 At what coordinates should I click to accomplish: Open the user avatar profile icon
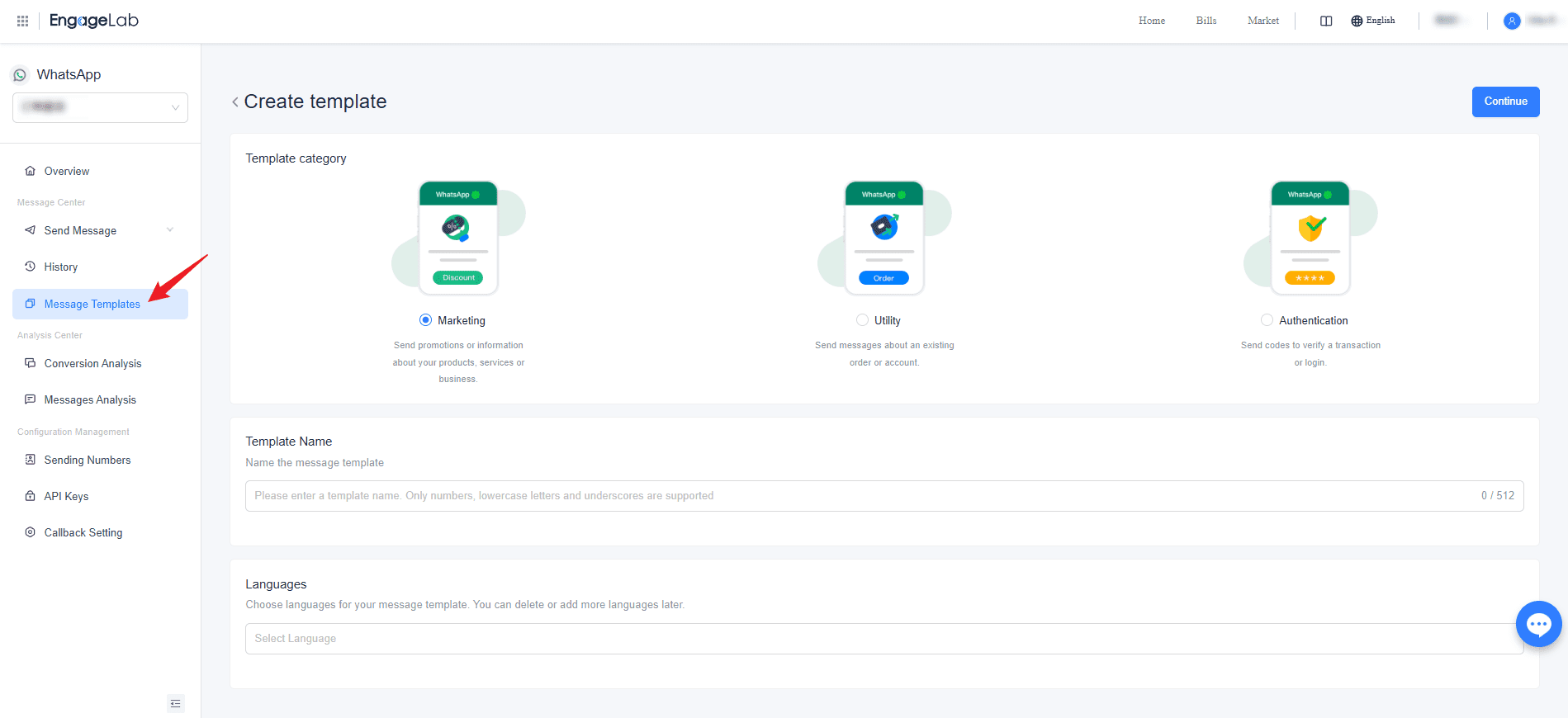click(1512, 21)
